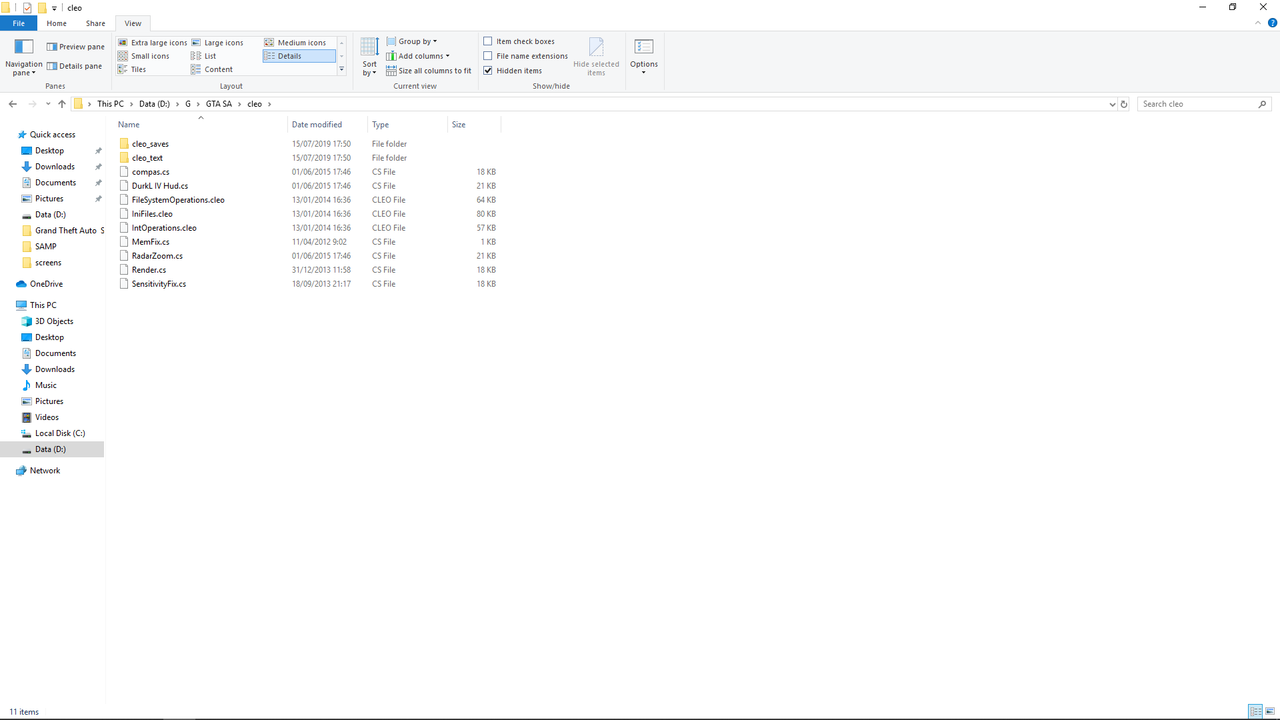Open folder Options

(644, 57)
